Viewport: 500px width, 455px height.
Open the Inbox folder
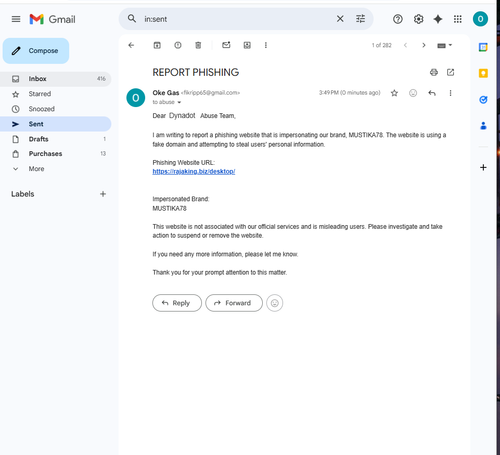(x=55, y=79)
